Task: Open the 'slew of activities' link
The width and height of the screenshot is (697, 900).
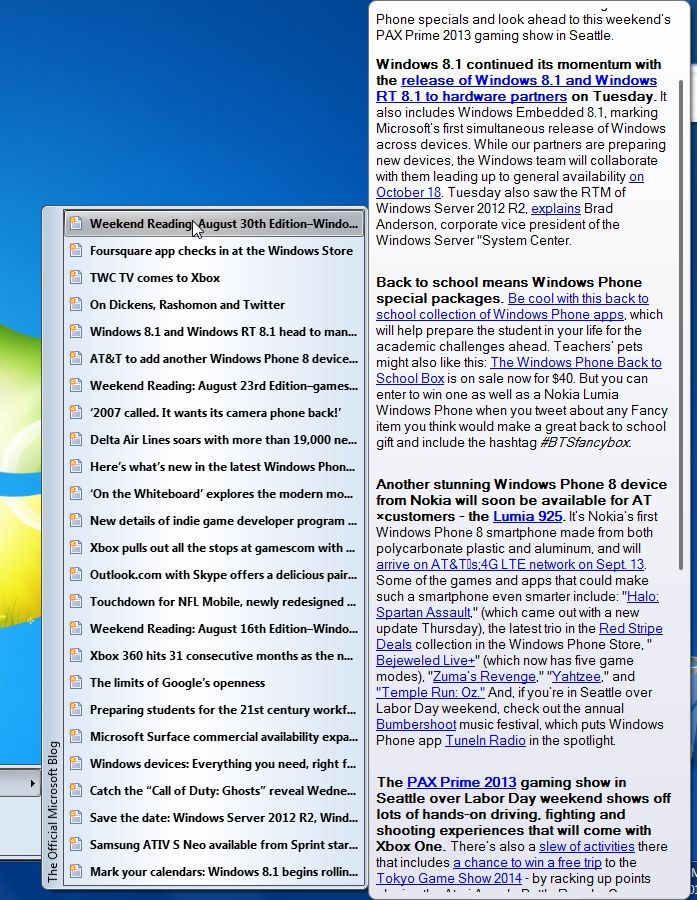Action: click(587, 847)
